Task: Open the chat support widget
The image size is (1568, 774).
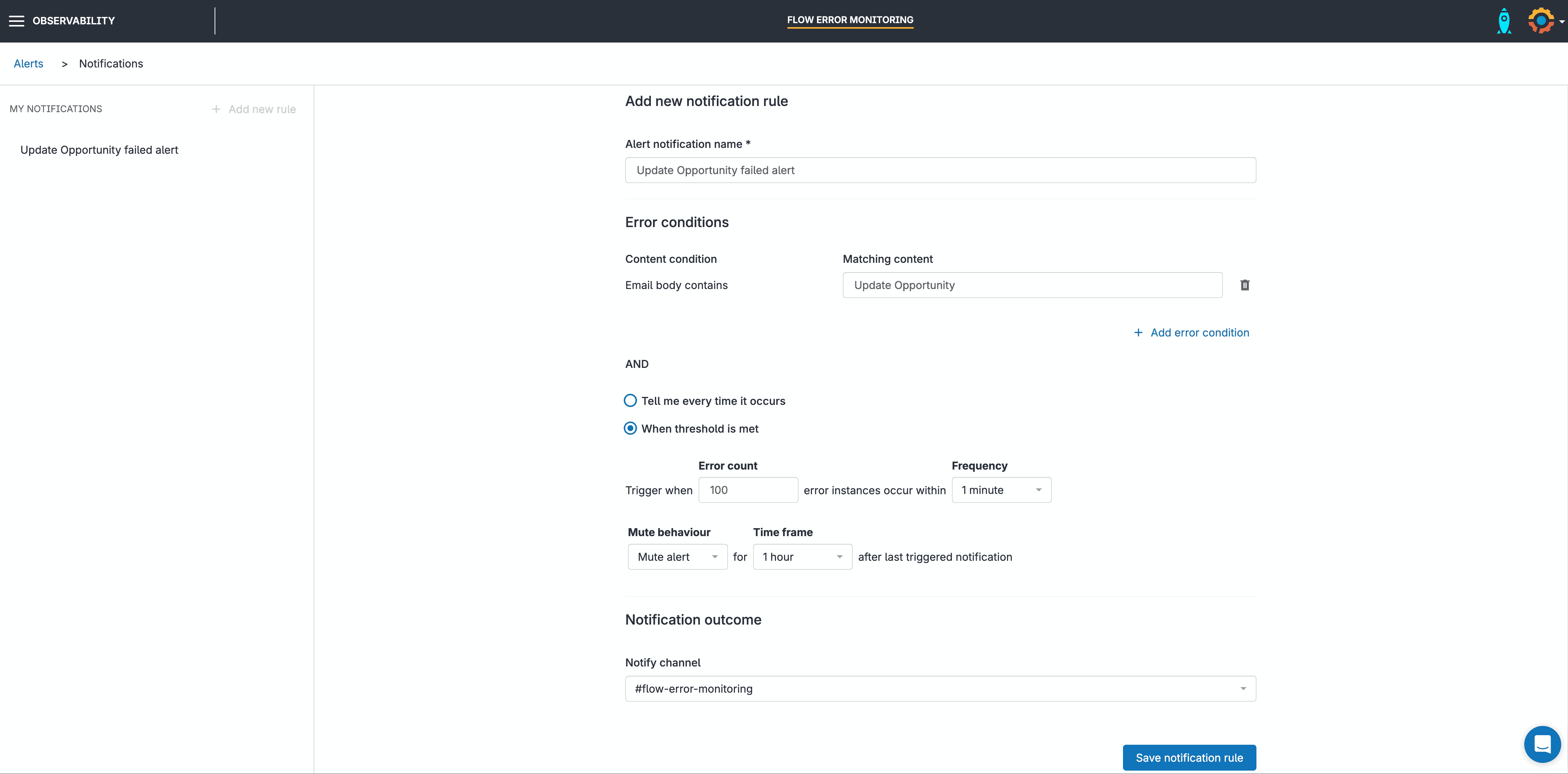Action: [x=1542, y=743]
